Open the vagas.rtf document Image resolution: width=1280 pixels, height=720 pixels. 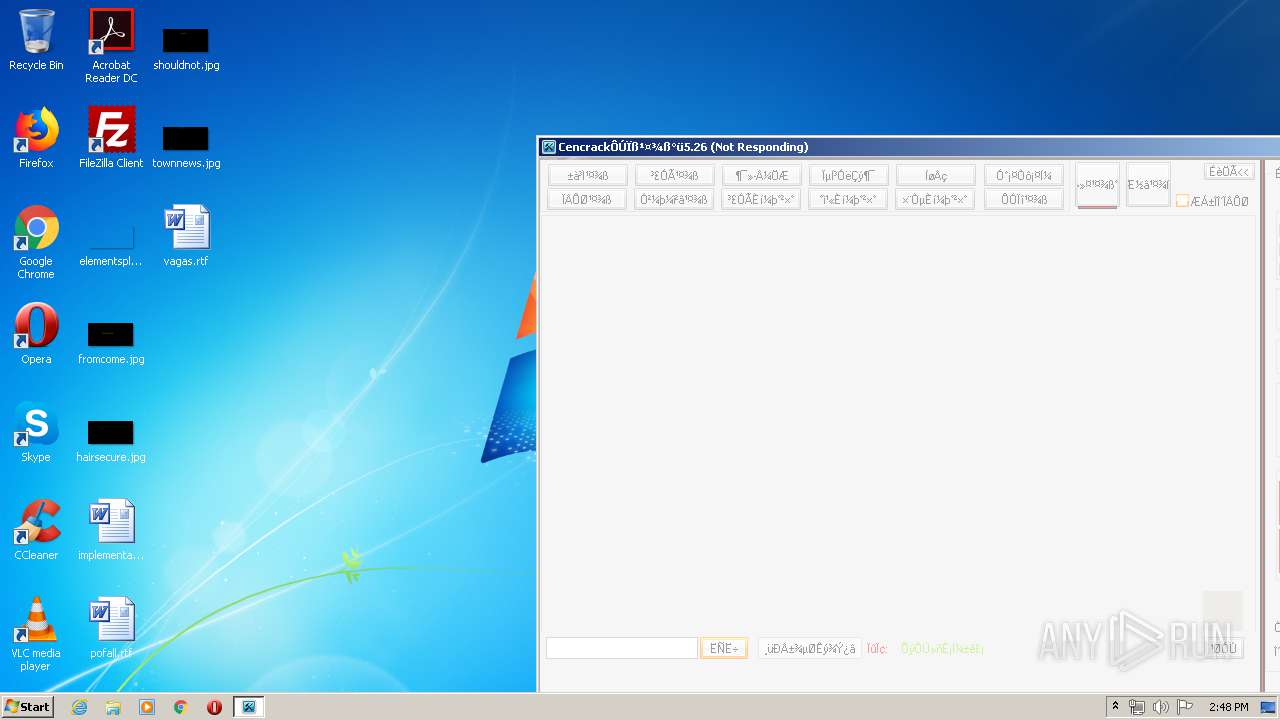186,236
